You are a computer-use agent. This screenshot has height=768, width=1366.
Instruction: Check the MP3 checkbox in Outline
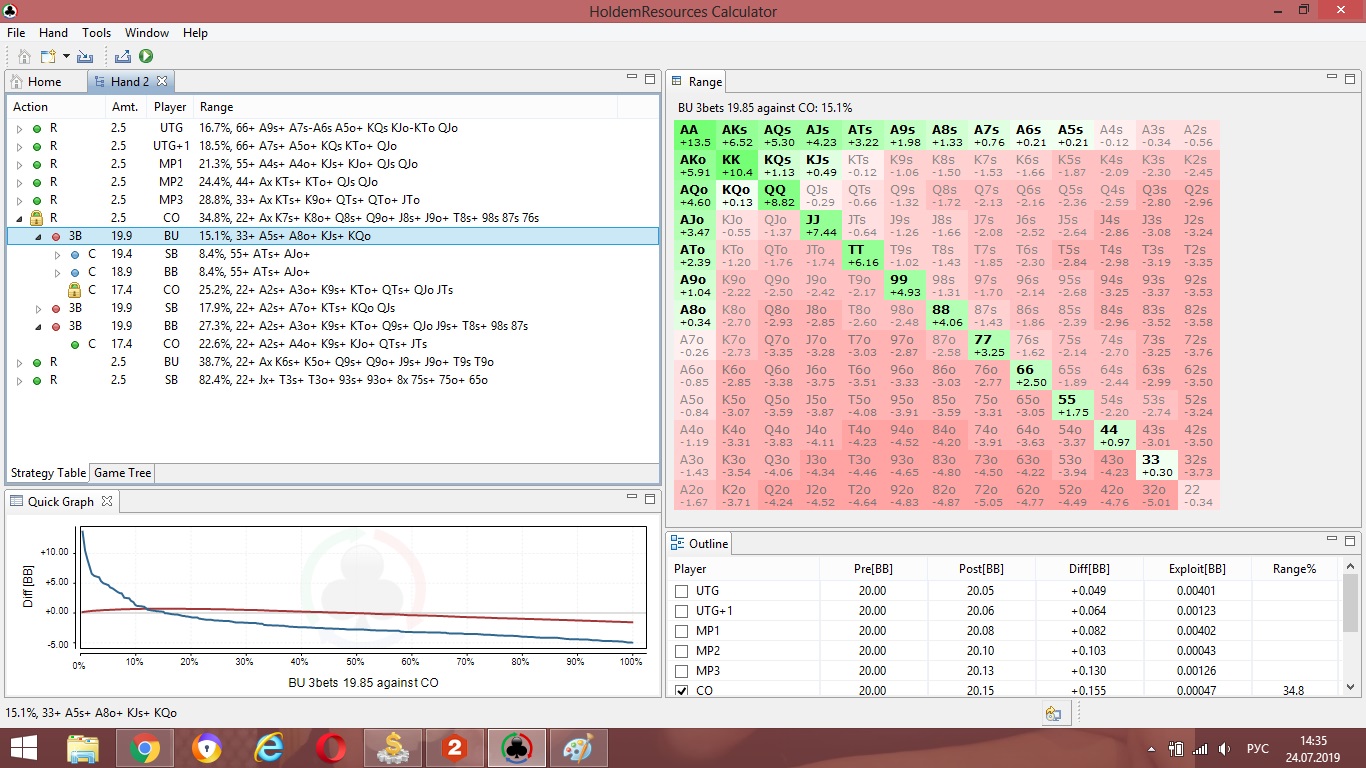tap(682, 671)
